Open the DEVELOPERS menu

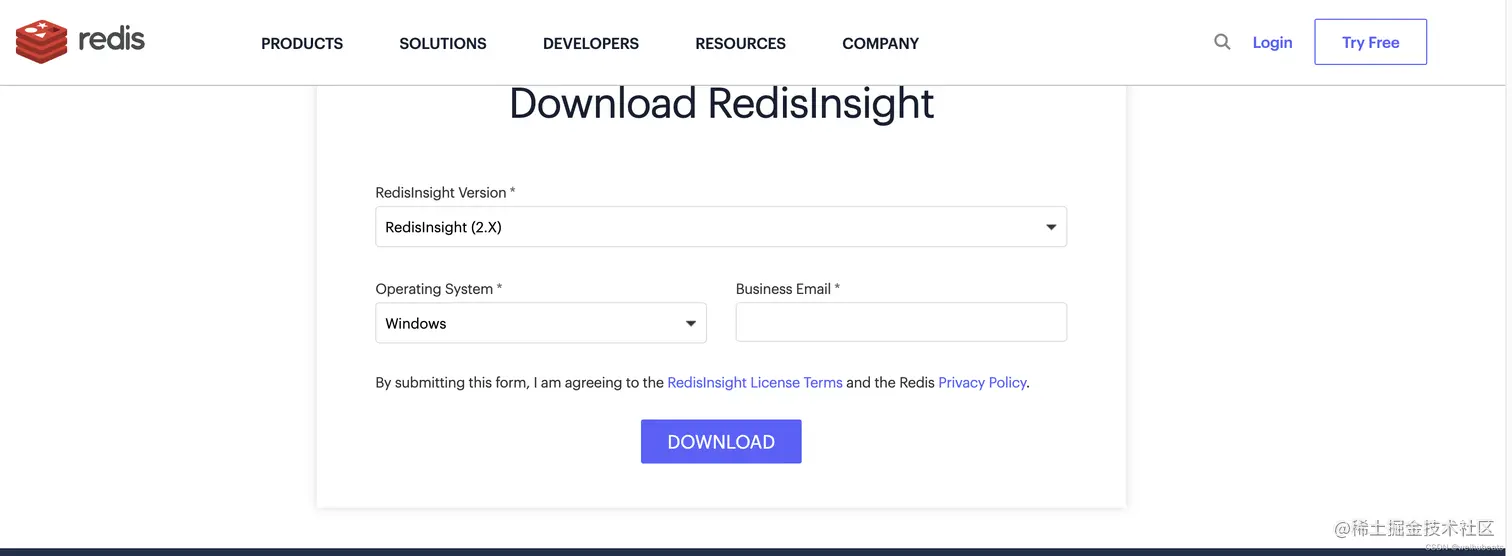591,43
